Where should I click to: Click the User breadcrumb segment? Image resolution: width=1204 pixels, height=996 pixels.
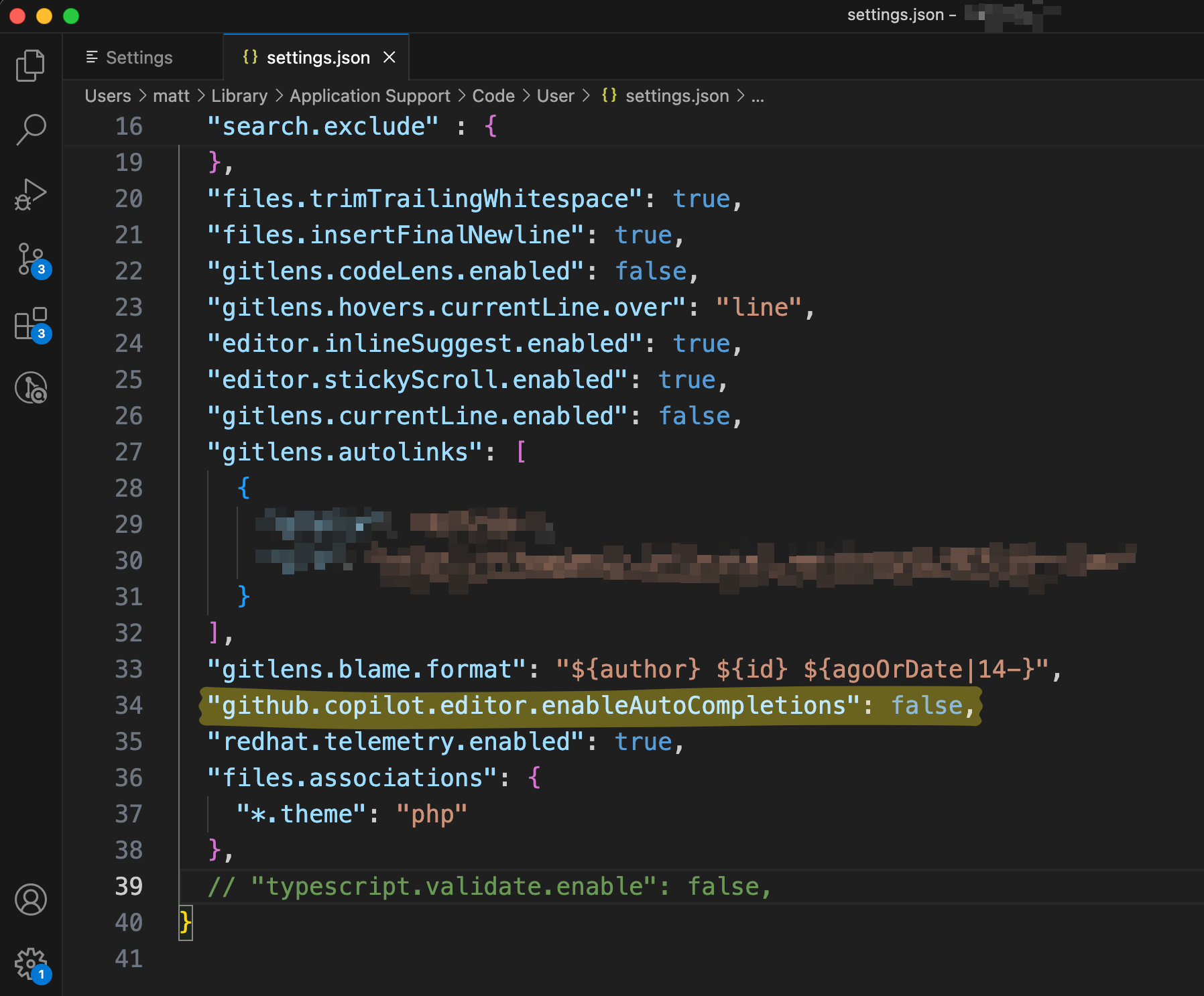point(555,96)
